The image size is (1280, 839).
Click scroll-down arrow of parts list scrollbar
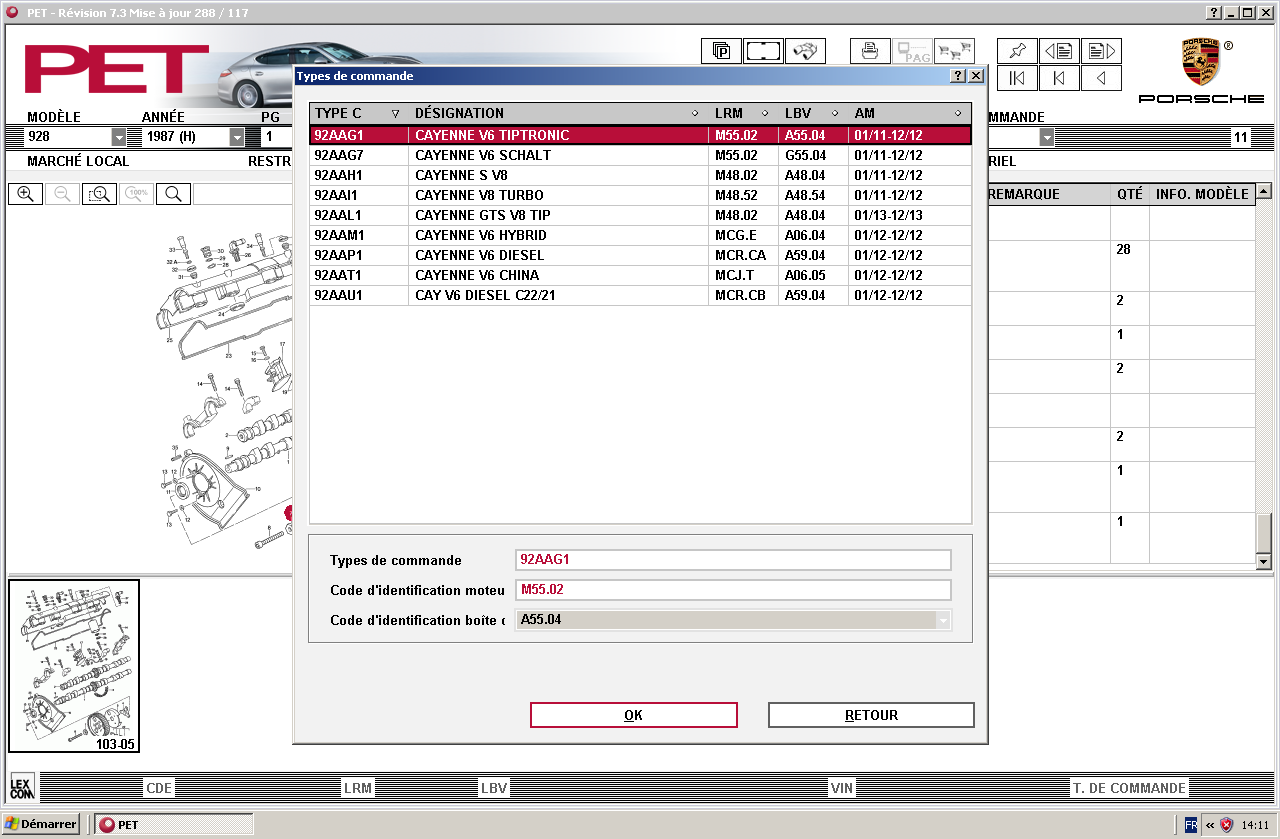click(1264, 561)
